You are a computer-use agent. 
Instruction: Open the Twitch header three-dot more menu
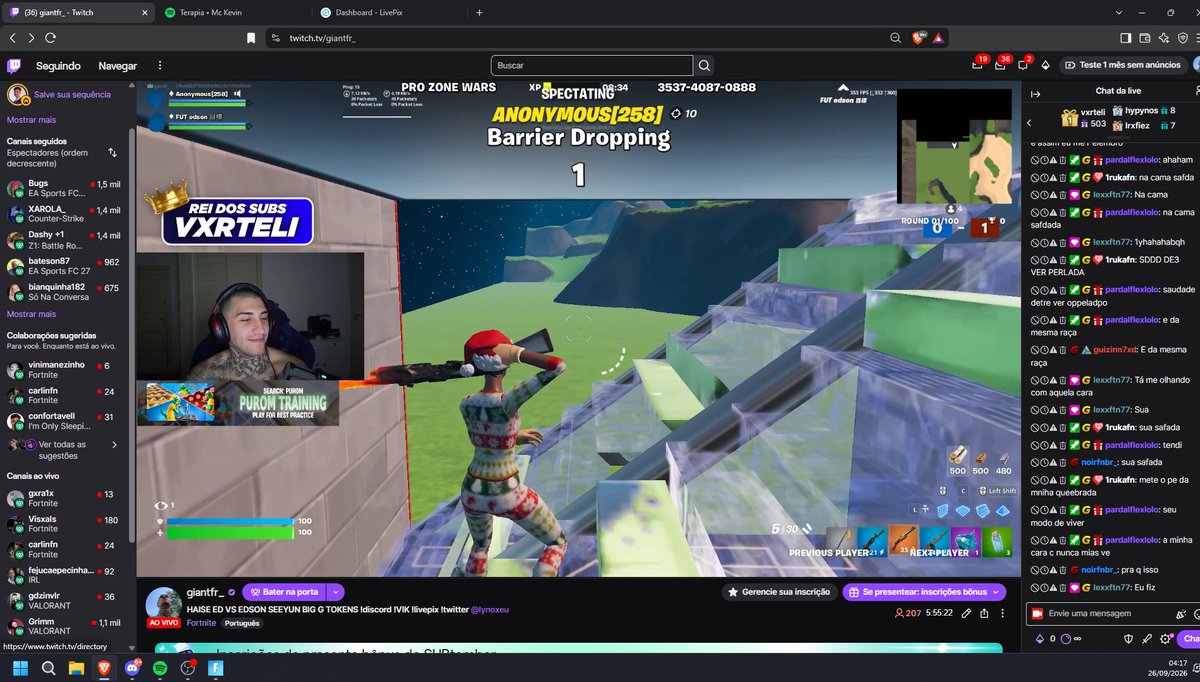tap(160, 66)
